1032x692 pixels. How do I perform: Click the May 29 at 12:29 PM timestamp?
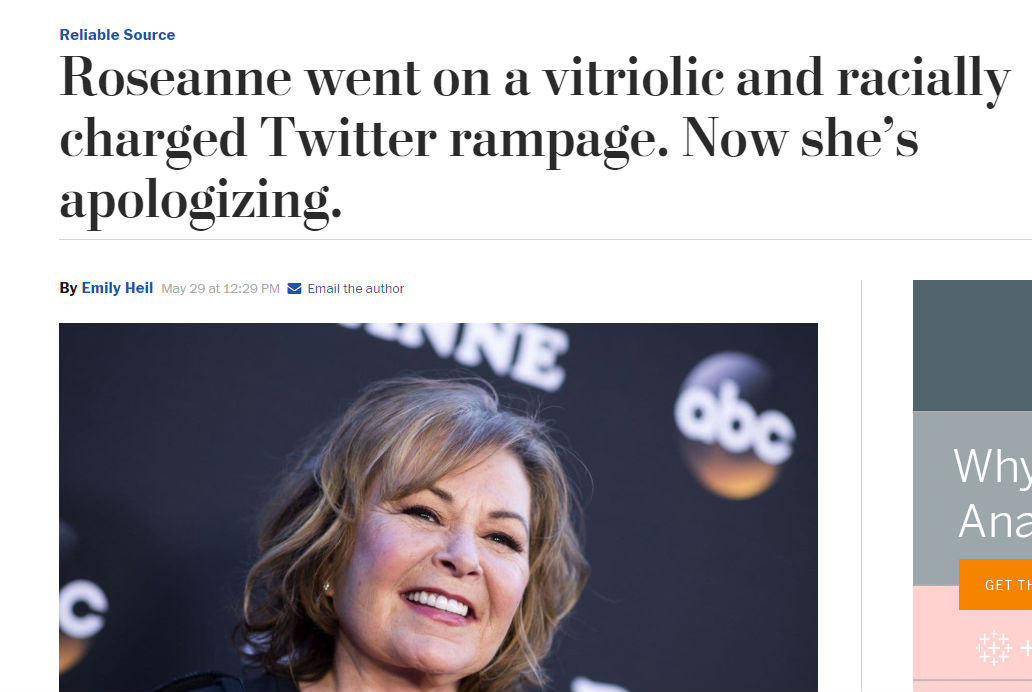click(220, 288)
